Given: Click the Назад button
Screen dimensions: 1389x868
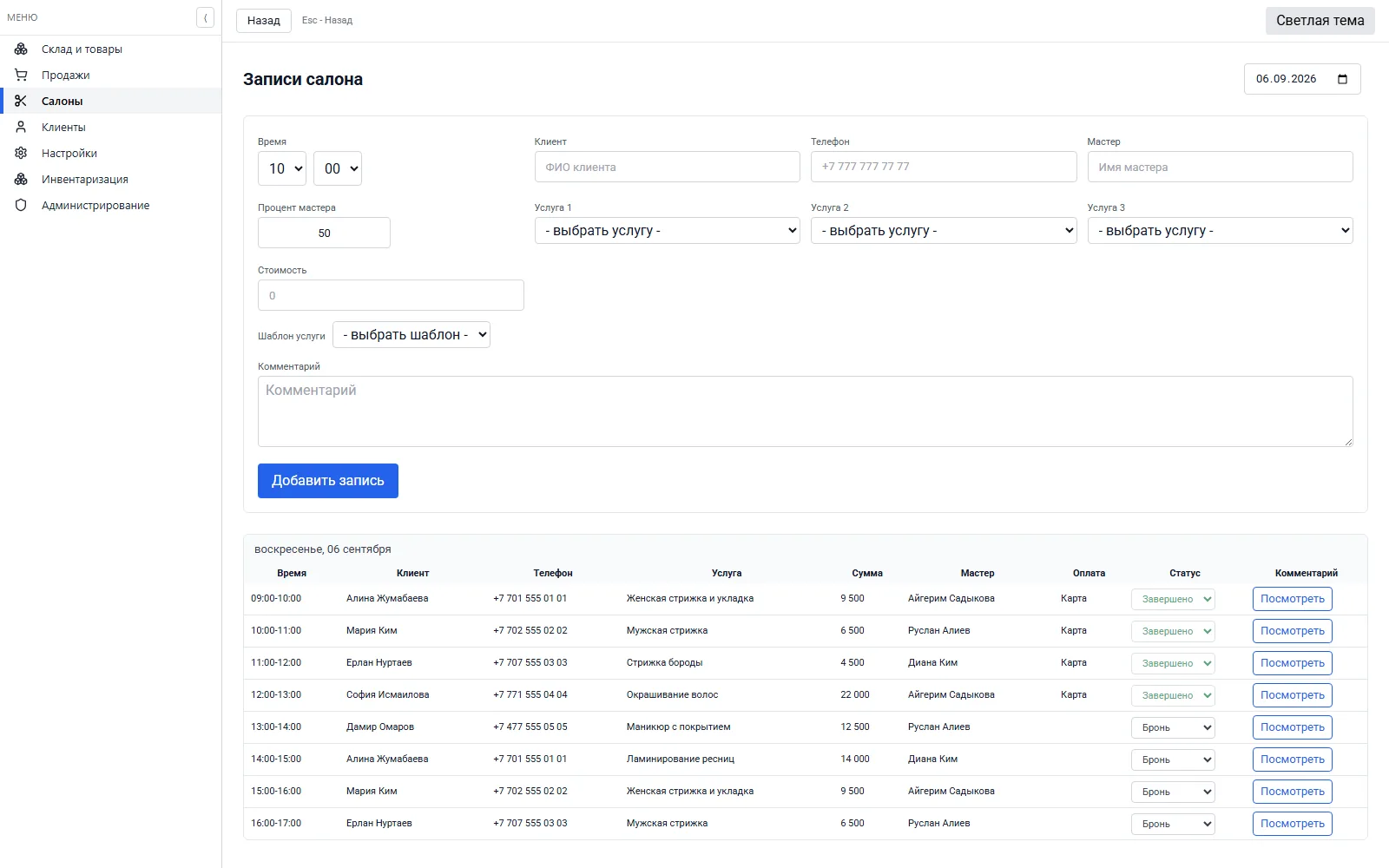Looking at the screenshot, I should [264, 21].
